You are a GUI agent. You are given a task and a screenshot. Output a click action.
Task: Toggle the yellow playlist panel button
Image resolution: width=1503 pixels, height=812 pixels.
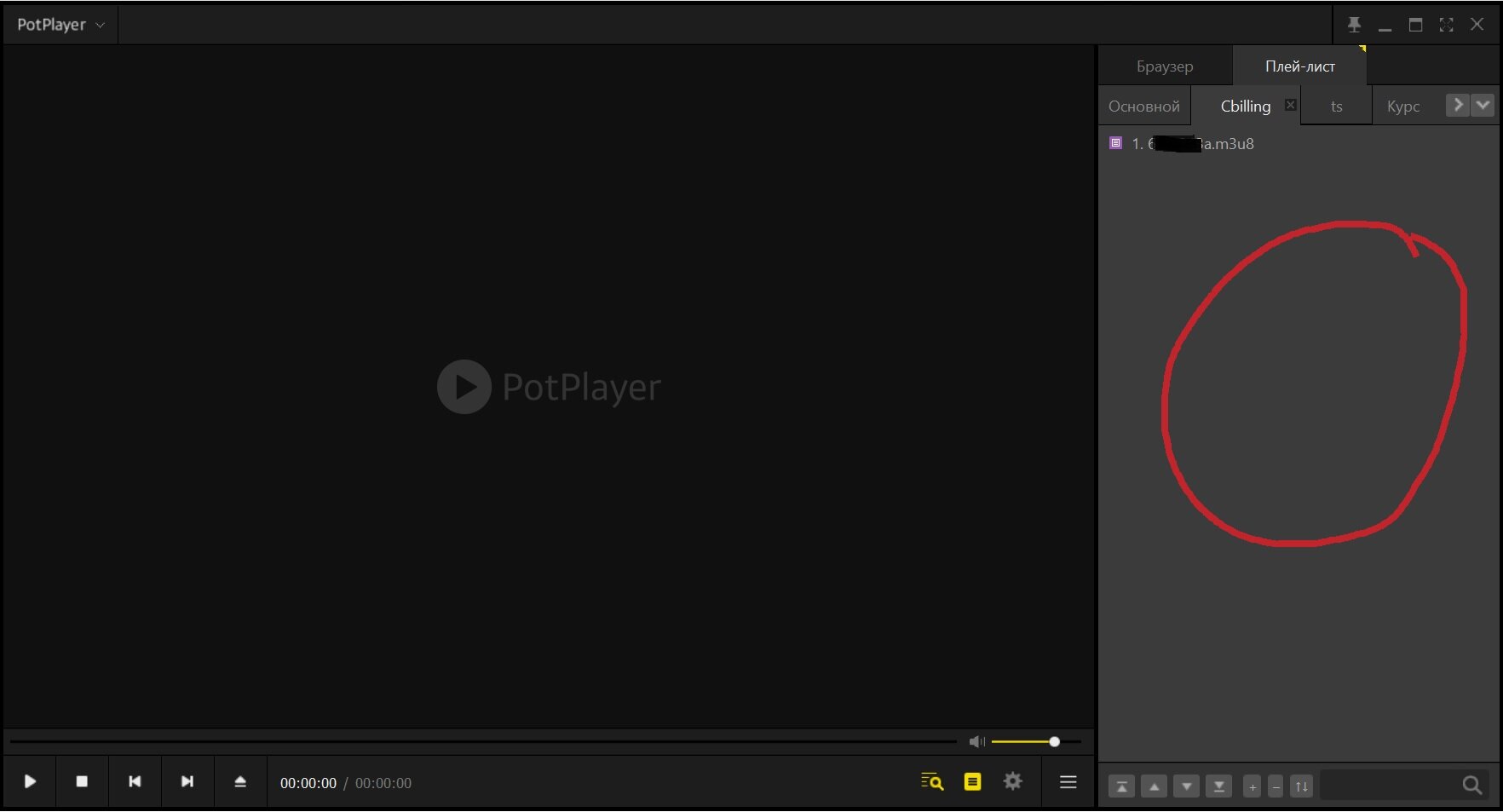pos(972,781)
